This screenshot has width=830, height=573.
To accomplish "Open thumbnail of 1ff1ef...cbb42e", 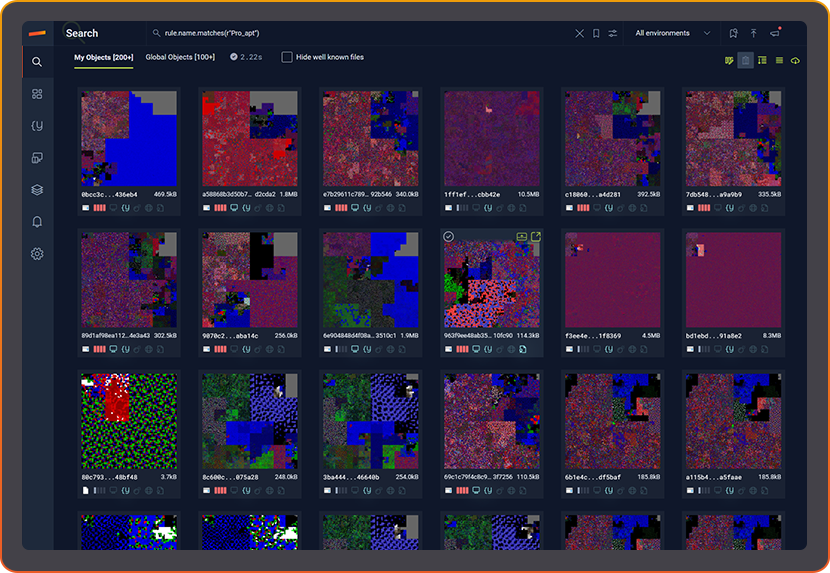I will tap(492, 138).
